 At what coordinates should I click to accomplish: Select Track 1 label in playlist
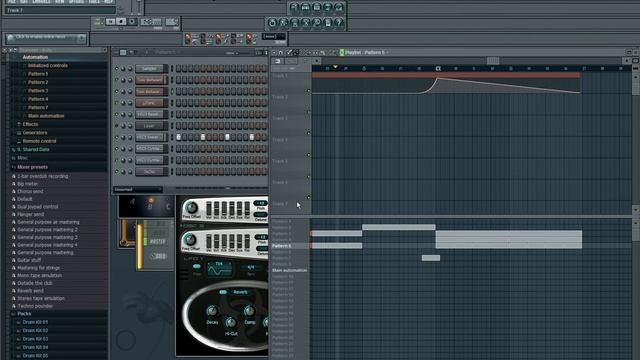click(280, 76)
